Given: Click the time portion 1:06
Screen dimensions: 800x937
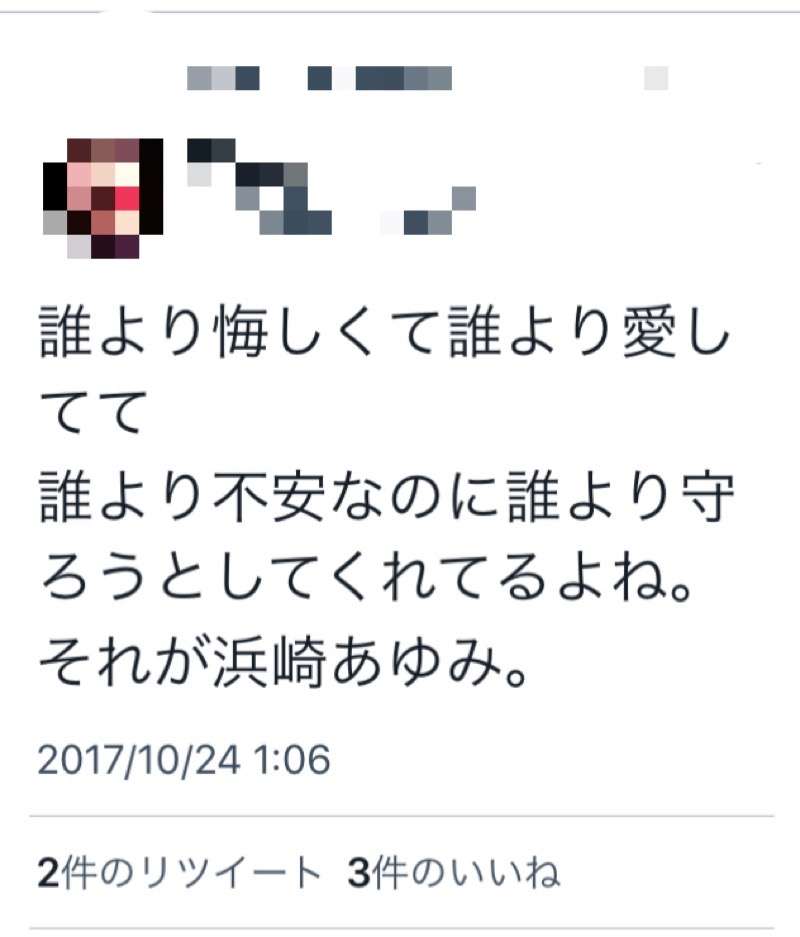Looking at the screenshot, I should pos(293,760).
